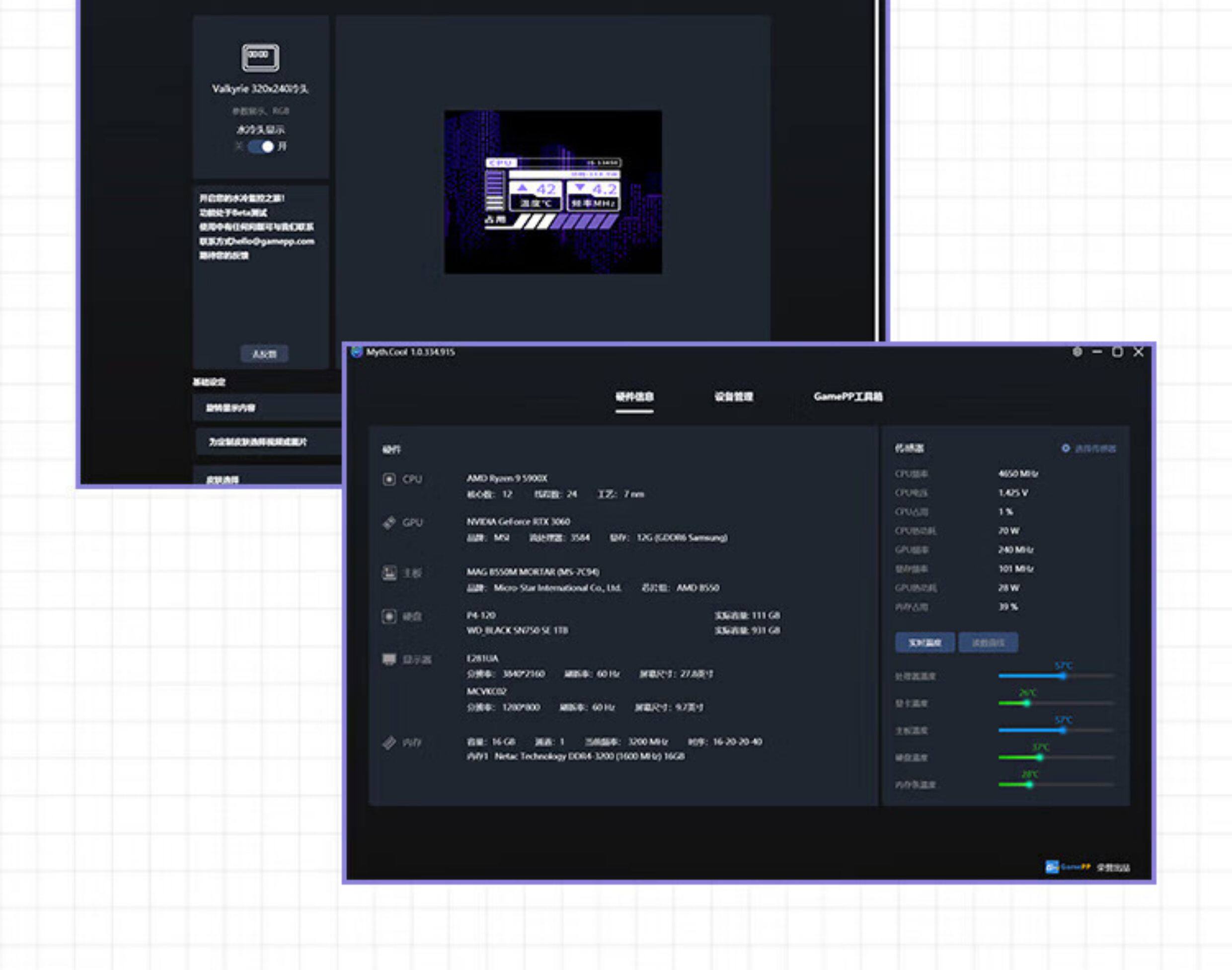This screenshot has height=970, width=1232.
Task: Click the memory stick icon
Action: (389, 742)
